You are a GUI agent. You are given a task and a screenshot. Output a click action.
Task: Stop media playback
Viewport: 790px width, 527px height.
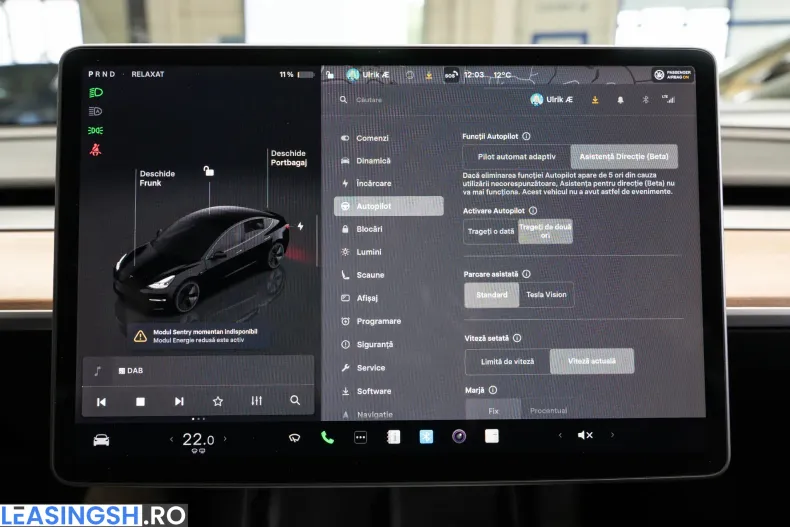click(140, 402)
